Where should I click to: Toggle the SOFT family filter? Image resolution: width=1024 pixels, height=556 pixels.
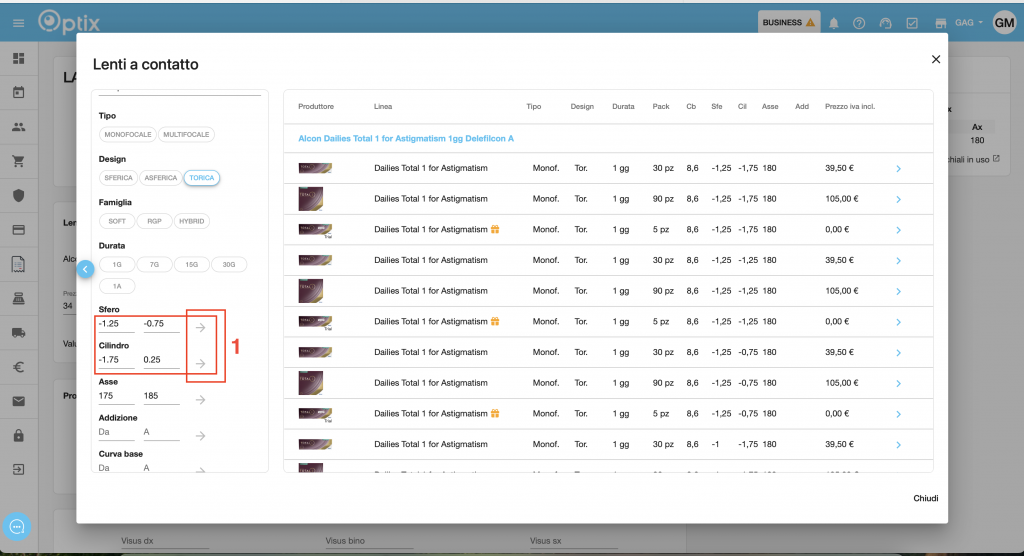(x=117, y=221)
